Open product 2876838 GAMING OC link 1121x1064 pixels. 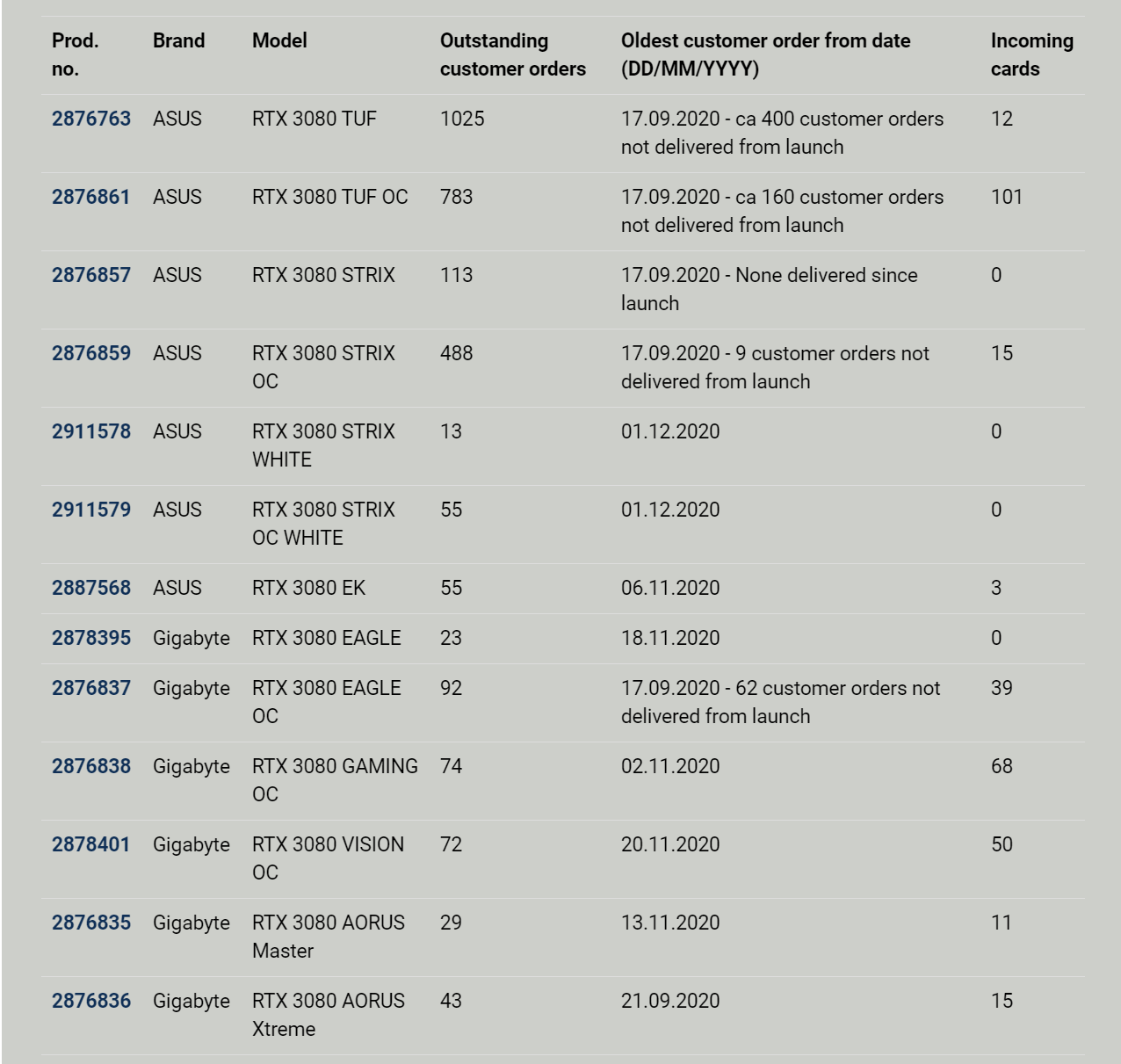91,766
